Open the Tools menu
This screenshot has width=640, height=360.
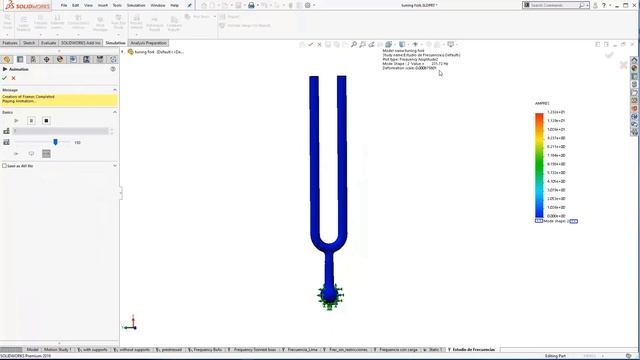tap(117, 5)
